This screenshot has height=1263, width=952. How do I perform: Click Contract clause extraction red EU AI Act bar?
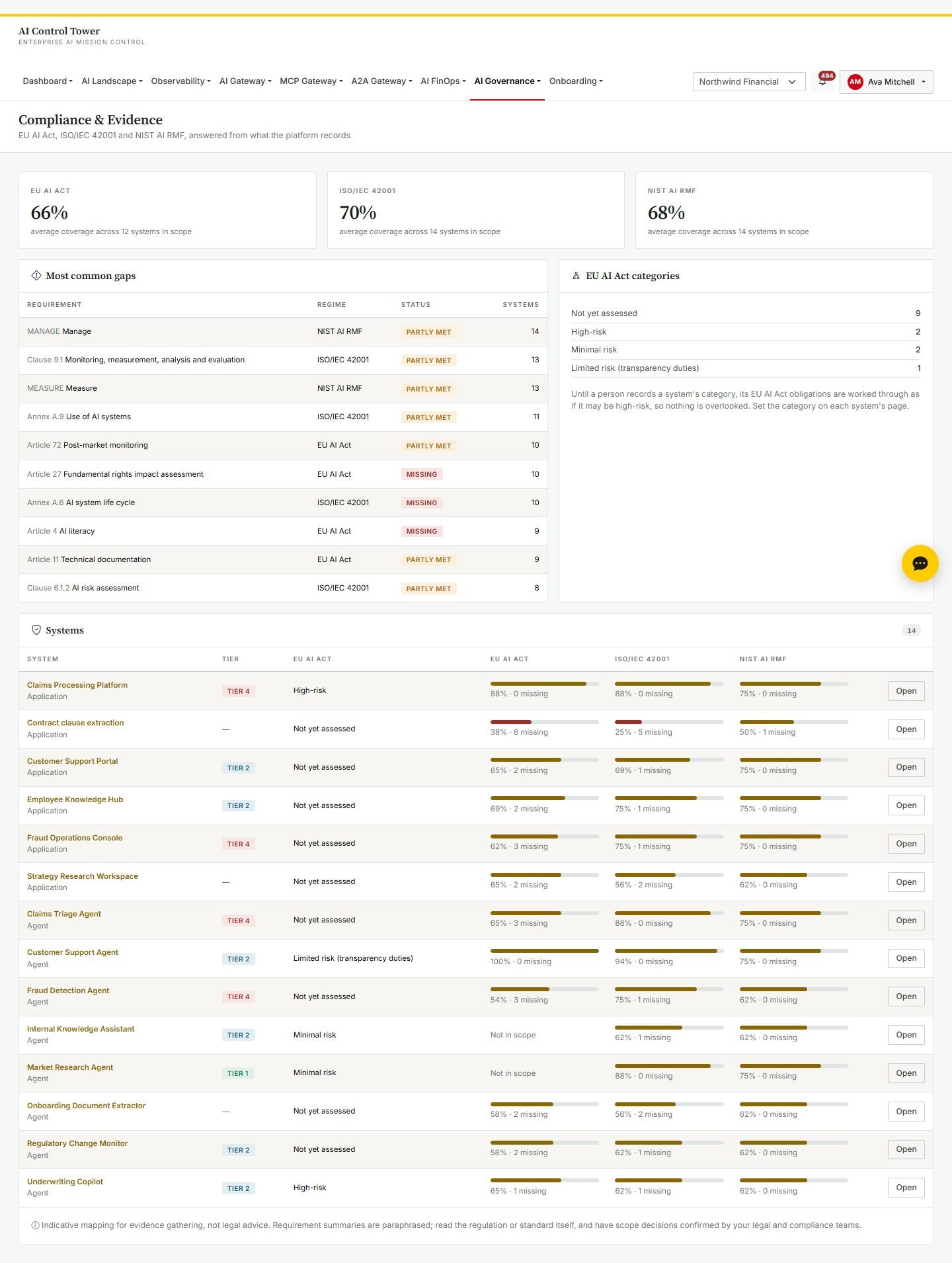pyautogui.click(x=544, y=722)
